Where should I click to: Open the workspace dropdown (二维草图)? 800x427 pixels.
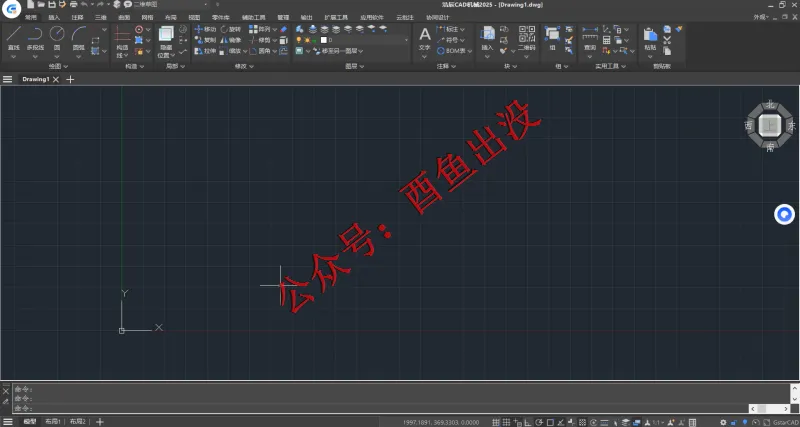point(170,5)
